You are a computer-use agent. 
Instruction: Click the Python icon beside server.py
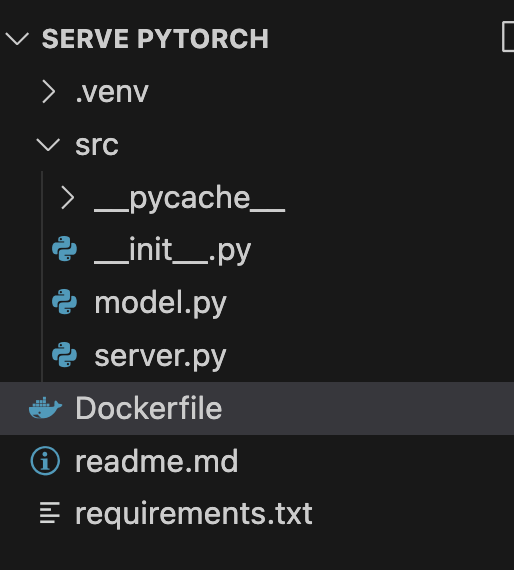(x=64, y=355)
